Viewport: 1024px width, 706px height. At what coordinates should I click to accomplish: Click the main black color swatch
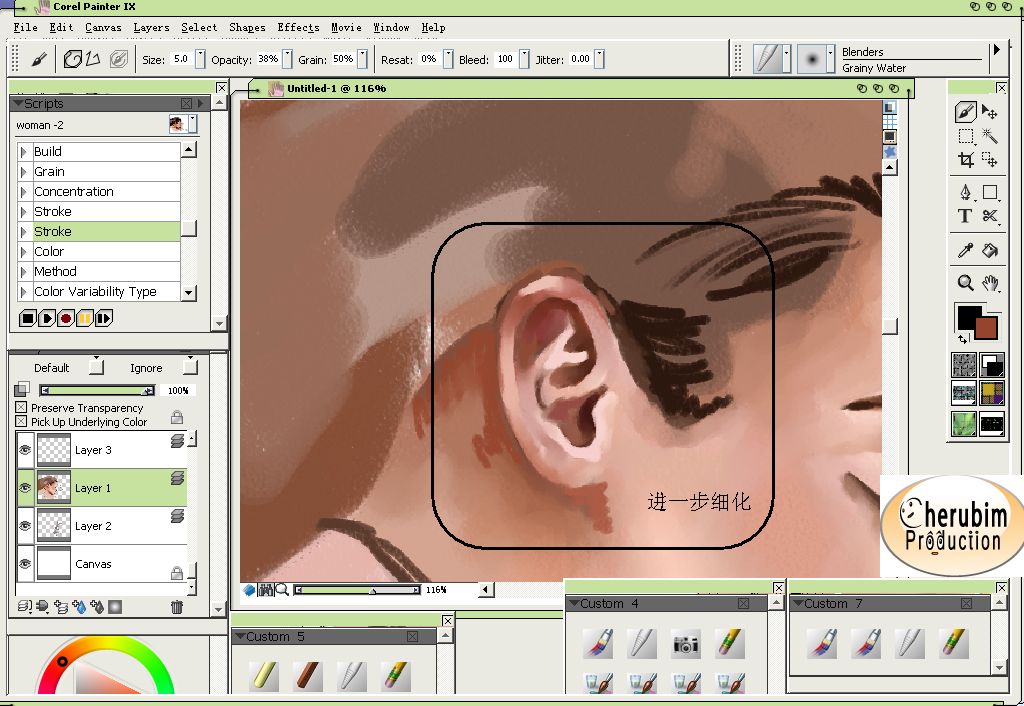(969, 316)
